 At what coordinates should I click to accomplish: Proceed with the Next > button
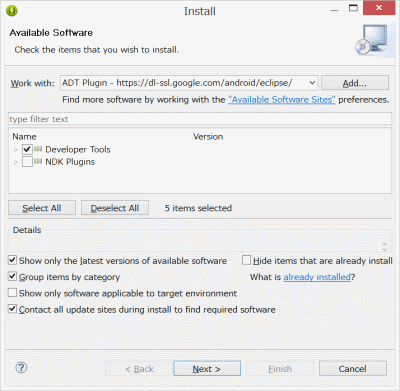pyautogui.click(x=207, y=369)
